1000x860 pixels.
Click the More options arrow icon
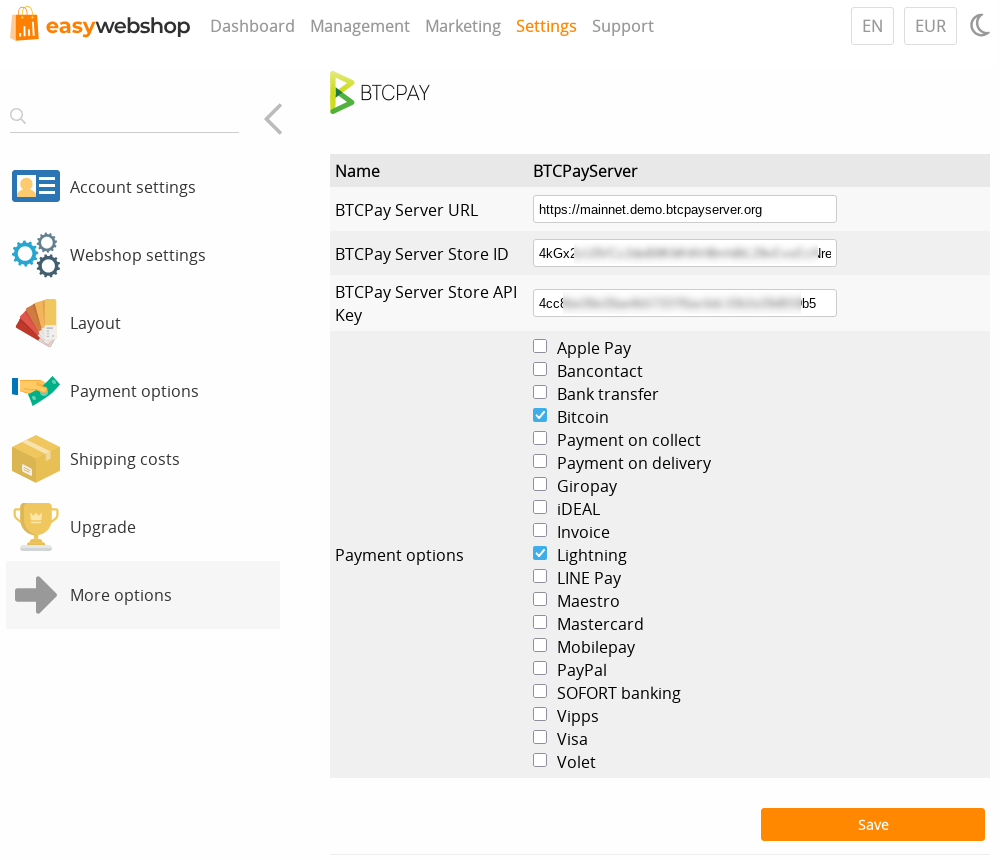pyautogui.click(x=35, y=594)
